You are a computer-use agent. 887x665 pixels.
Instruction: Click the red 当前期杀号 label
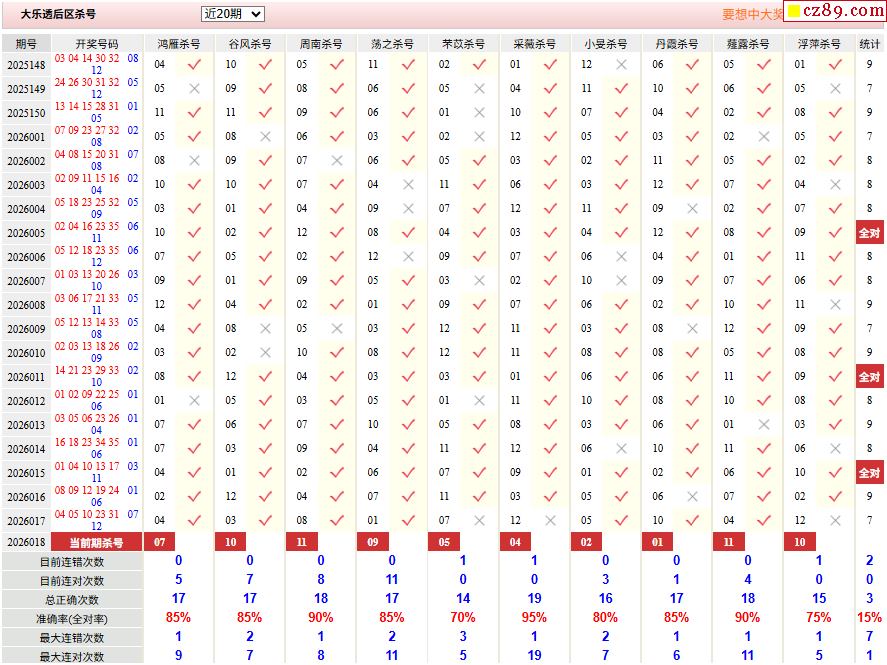(x=95, y=542)
